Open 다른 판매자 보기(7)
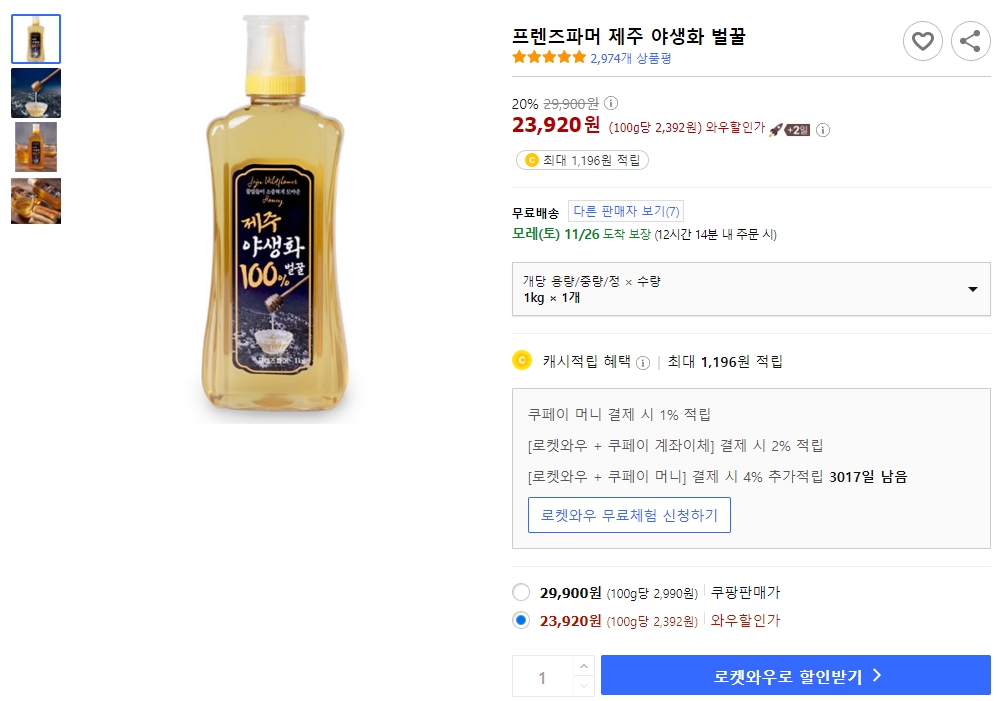The image size is (998, 701). [x=626, y=211]
